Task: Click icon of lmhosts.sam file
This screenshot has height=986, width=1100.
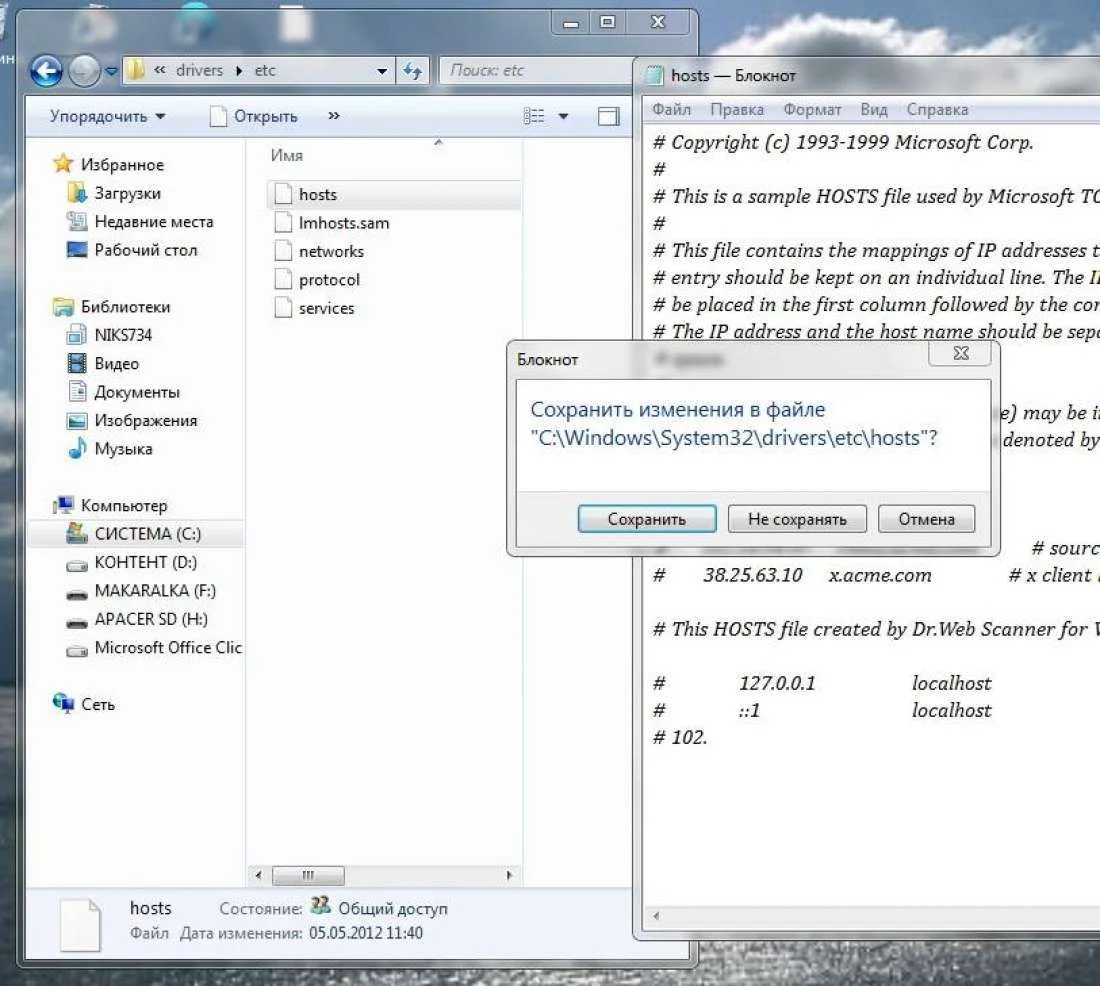Action: tap(283, 222)
